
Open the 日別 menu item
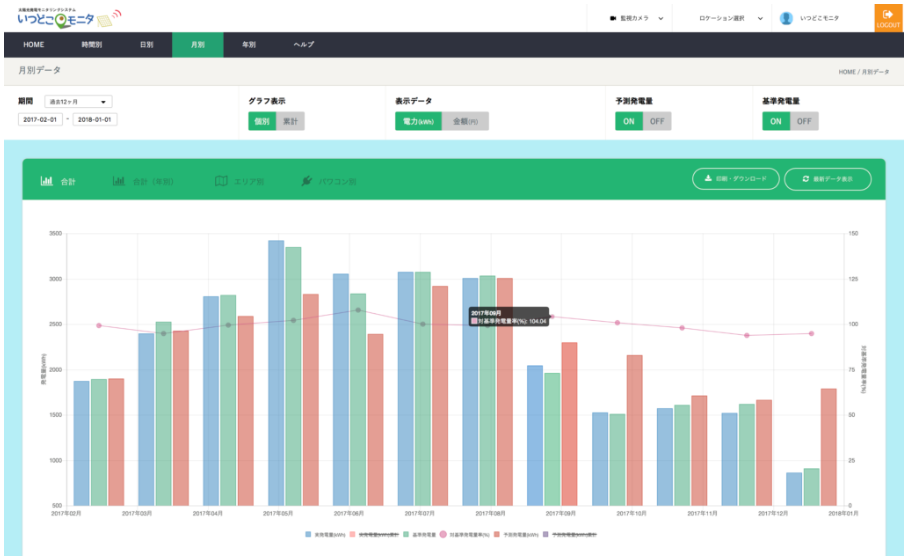coord(147,45)
